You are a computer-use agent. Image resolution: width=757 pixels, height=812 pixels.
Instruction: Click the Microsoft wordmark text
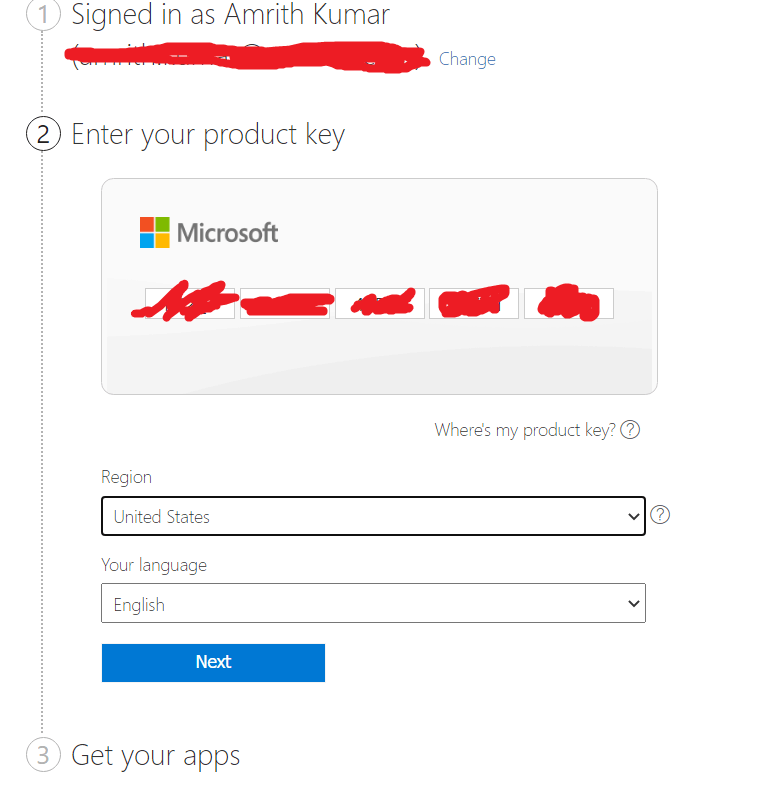pos(228,233)
